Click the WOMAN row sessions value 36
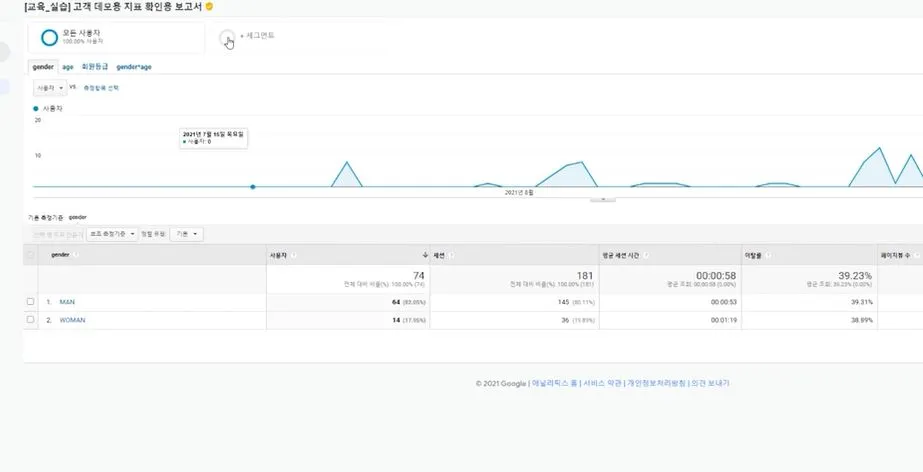Screen dimensions: 923x472 coord(565,320)
